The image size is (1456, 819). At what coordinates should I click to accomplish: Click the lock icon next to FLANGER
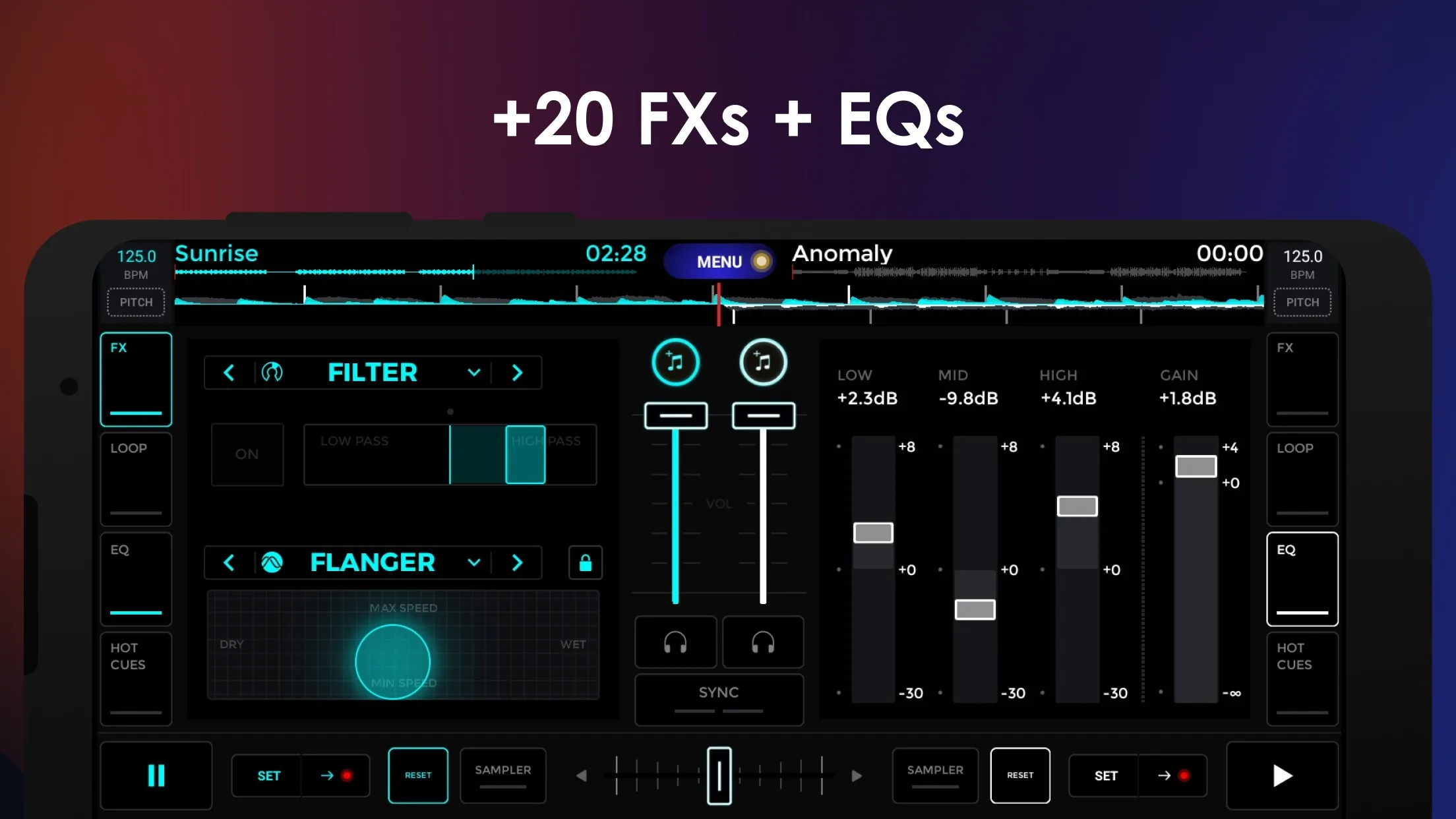(x=584, y=563)
